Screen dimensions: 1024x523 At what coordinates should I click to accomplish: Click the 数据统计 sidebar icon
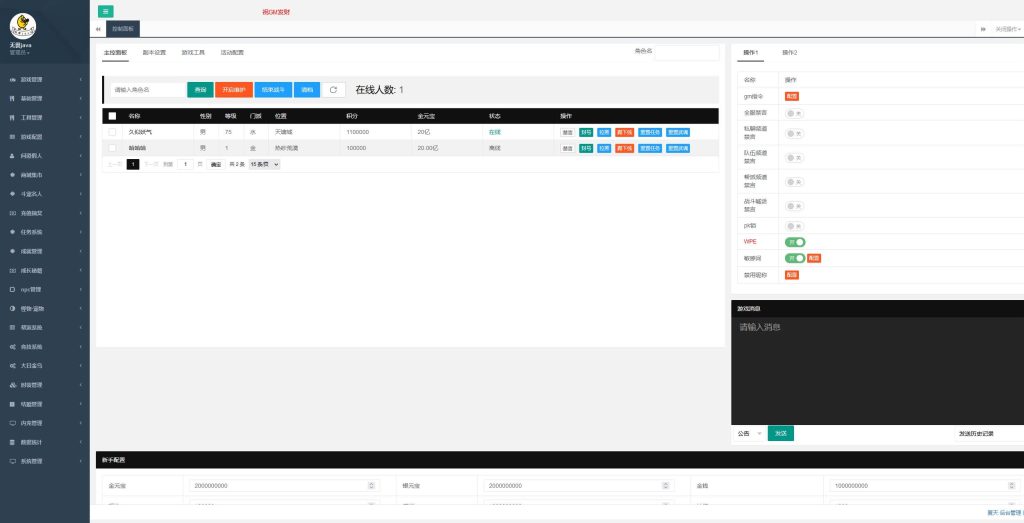coord(12,442)
